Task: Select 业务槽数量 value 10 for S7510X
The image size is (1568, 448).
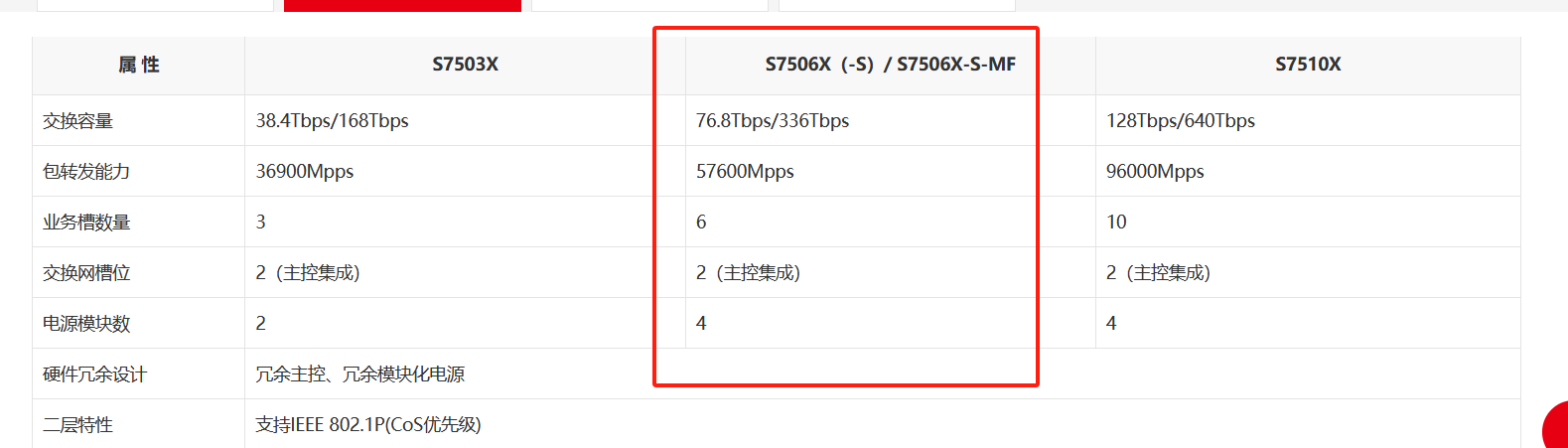Action: (x=1116, y=223)
